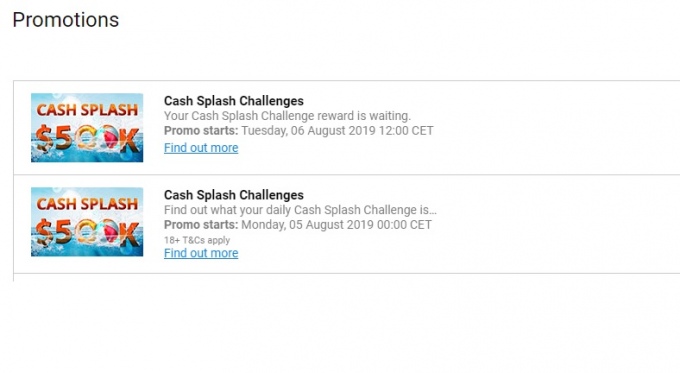Follow Find out more below 18+ T&Cs apply
Viewport: 680px width, 373px height.
coord(201,253)
